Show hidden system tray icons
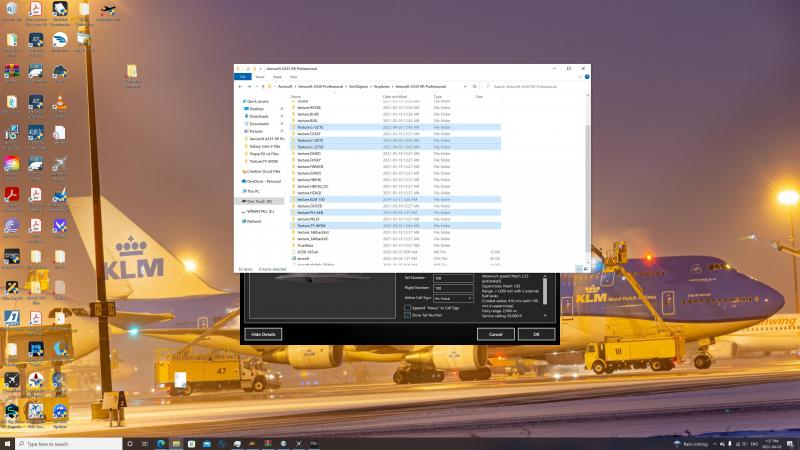800x450 pixels. pos(715,444)
